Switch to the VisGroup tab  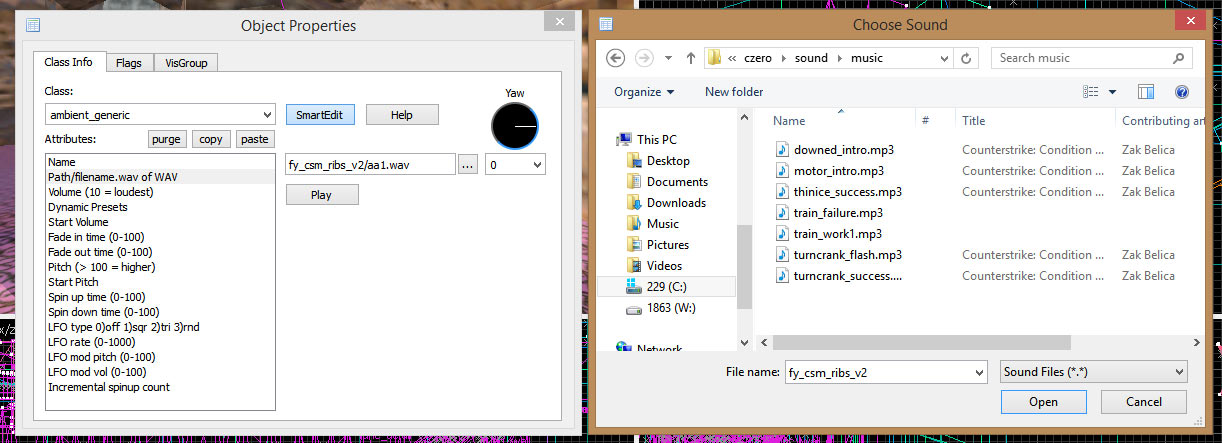pos(186,63)
